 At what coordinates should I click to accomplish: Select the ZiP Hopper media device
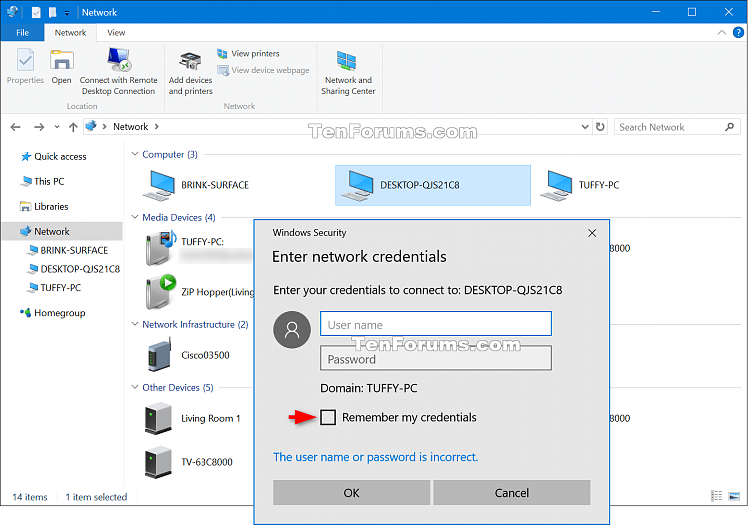point(200,292)
